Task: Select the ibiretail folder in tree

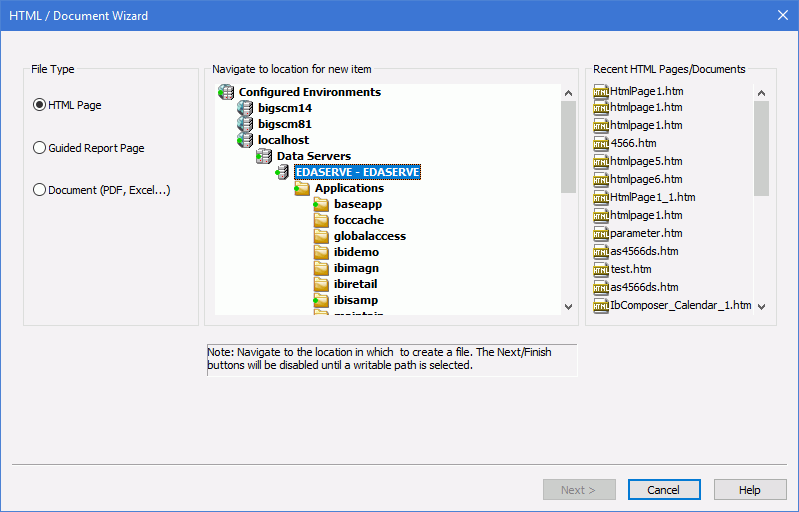Action: (355, 284)
